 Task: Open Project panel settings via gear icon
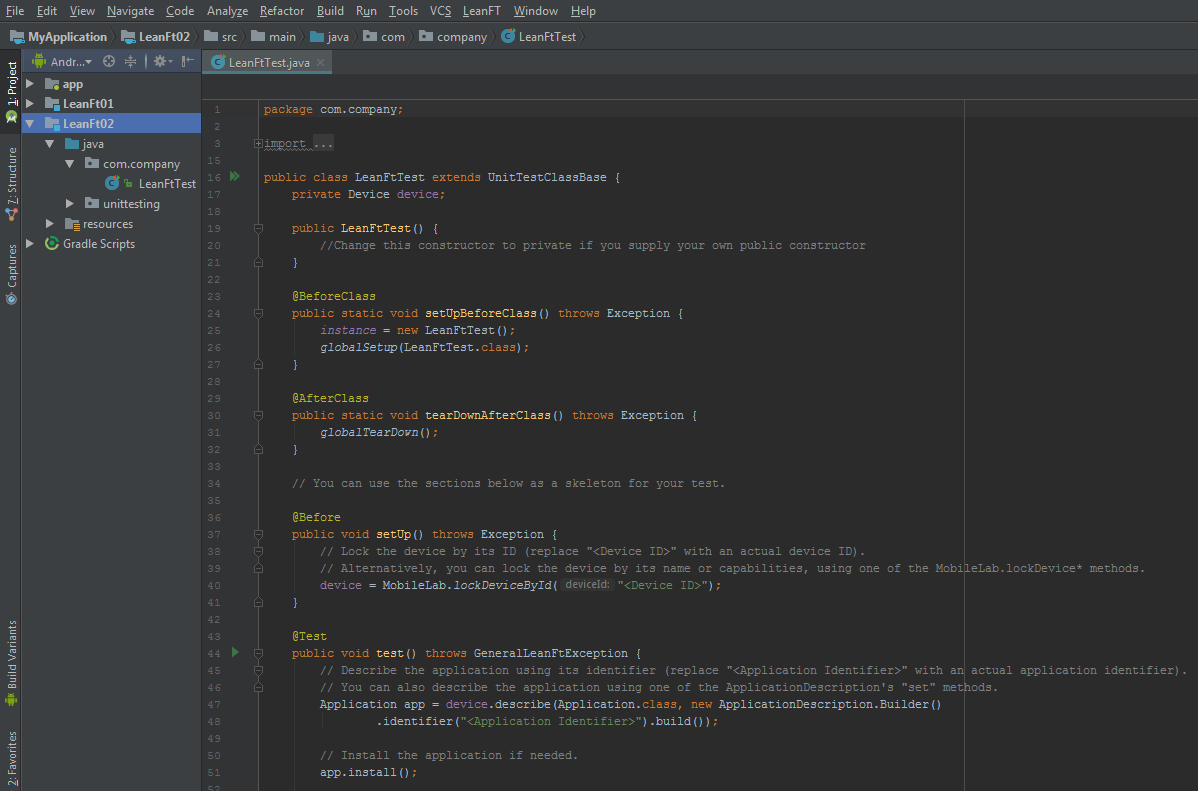pos(159,60)
